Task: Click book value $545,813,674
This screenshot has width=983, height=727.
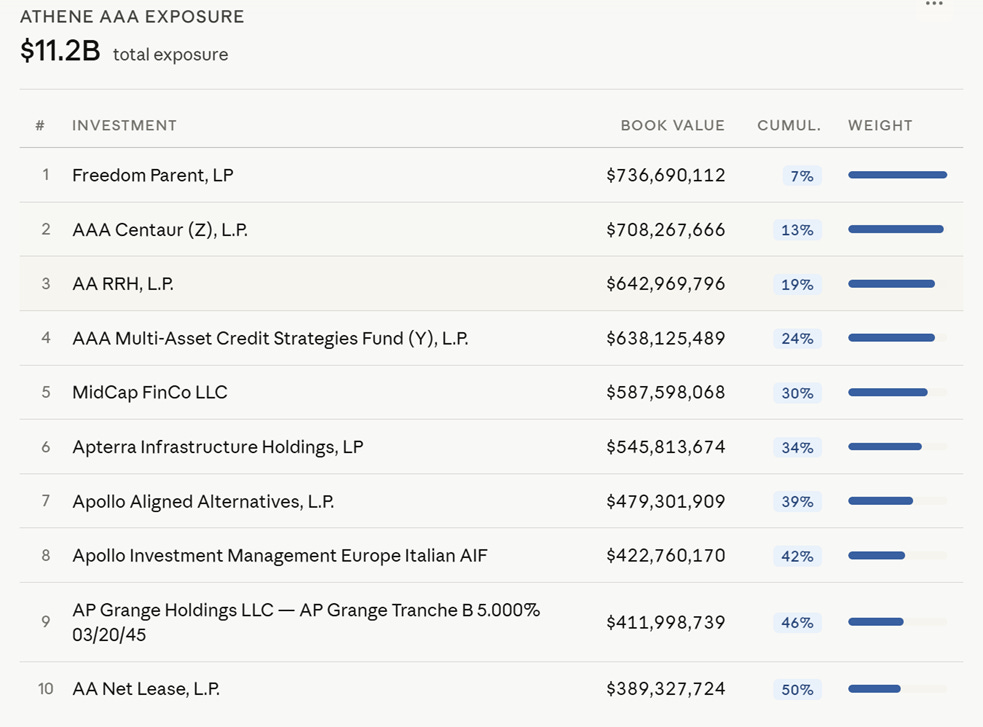Action: (x=666, y=447)
